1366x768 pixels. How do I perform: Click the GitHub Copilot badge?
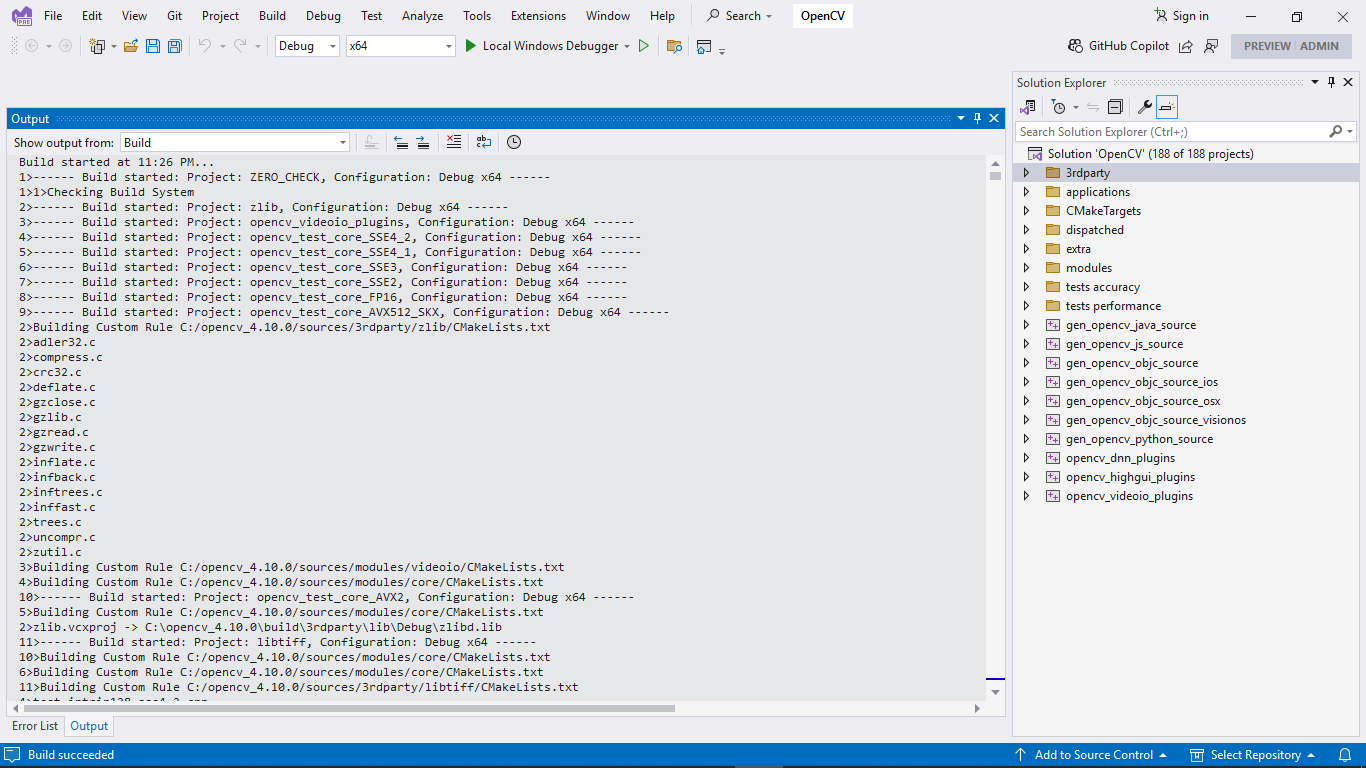click(1118, 46)
